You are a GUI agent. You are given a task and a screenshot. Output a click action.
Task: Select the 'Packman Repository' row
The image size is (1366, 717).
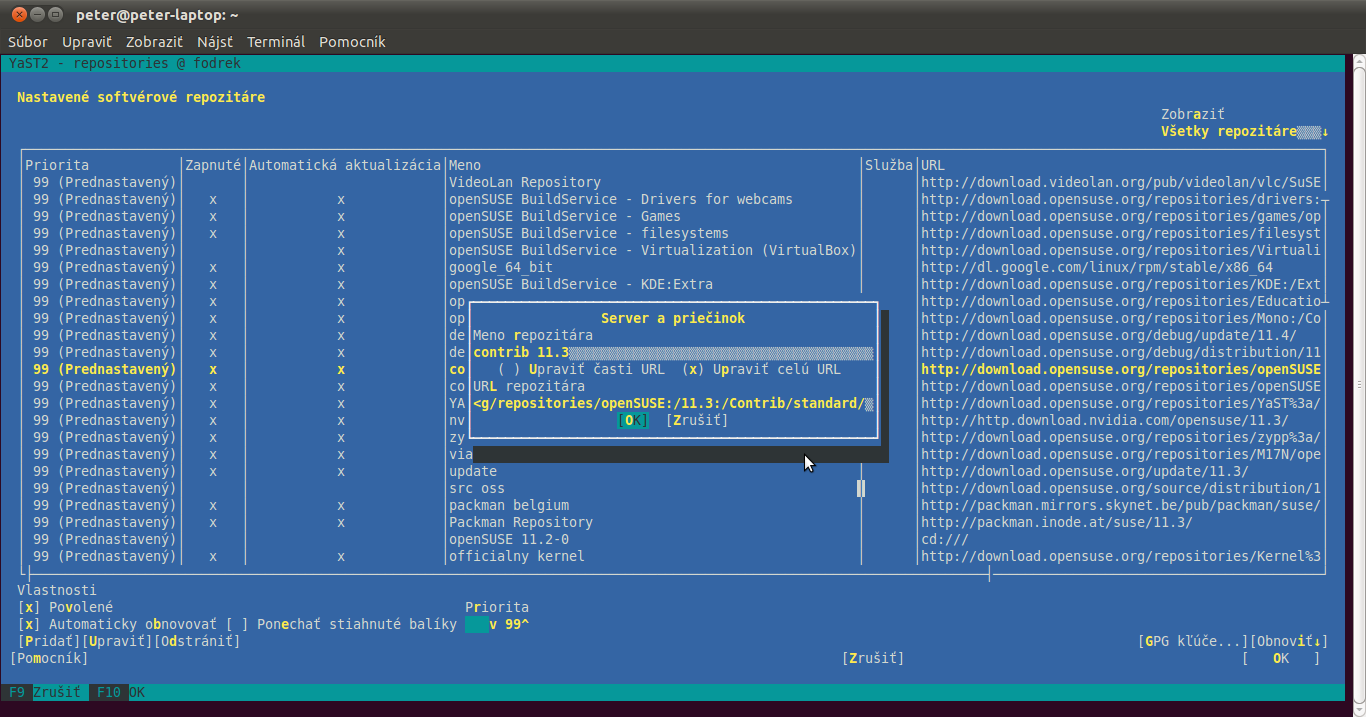673,522
